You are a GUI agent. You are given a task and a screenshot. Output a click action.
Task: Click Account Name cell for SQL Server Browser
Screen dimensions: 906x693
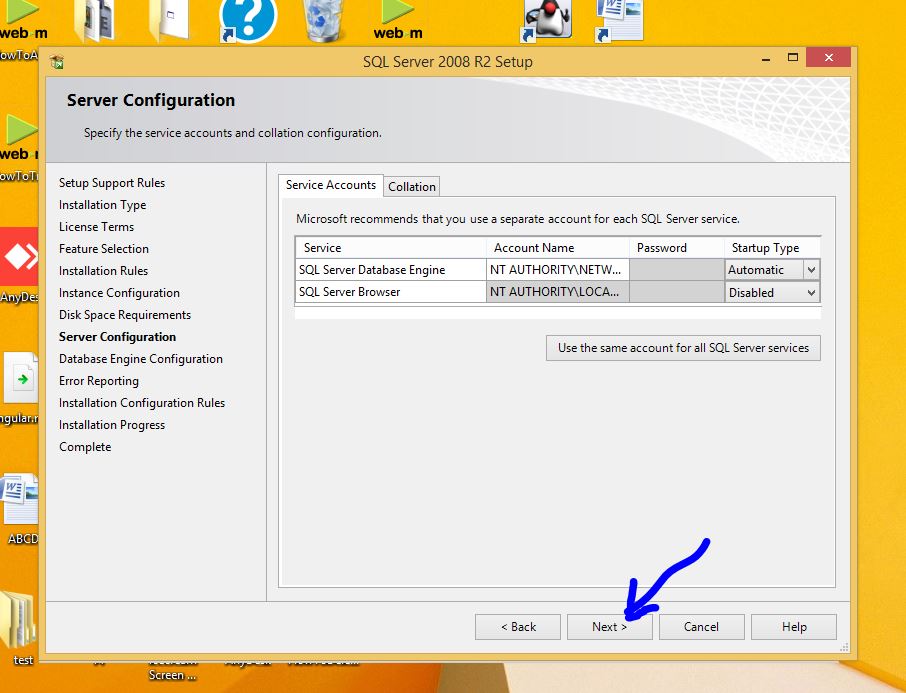[557, 293]
